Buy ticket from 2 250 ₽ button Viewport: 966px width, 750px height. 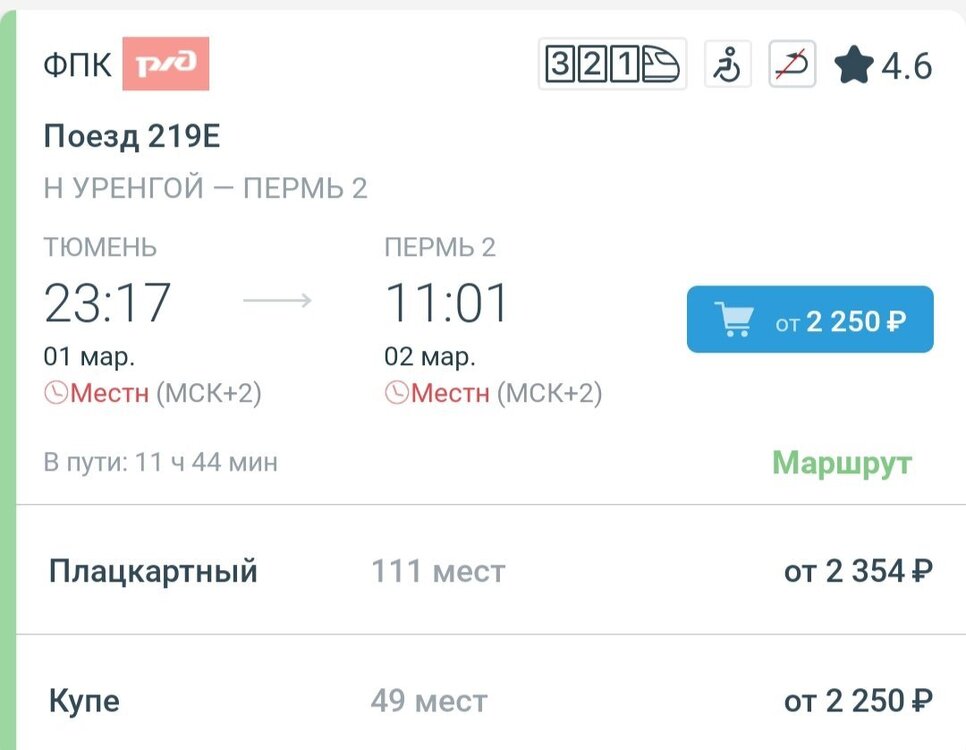[x=810, y=319]
